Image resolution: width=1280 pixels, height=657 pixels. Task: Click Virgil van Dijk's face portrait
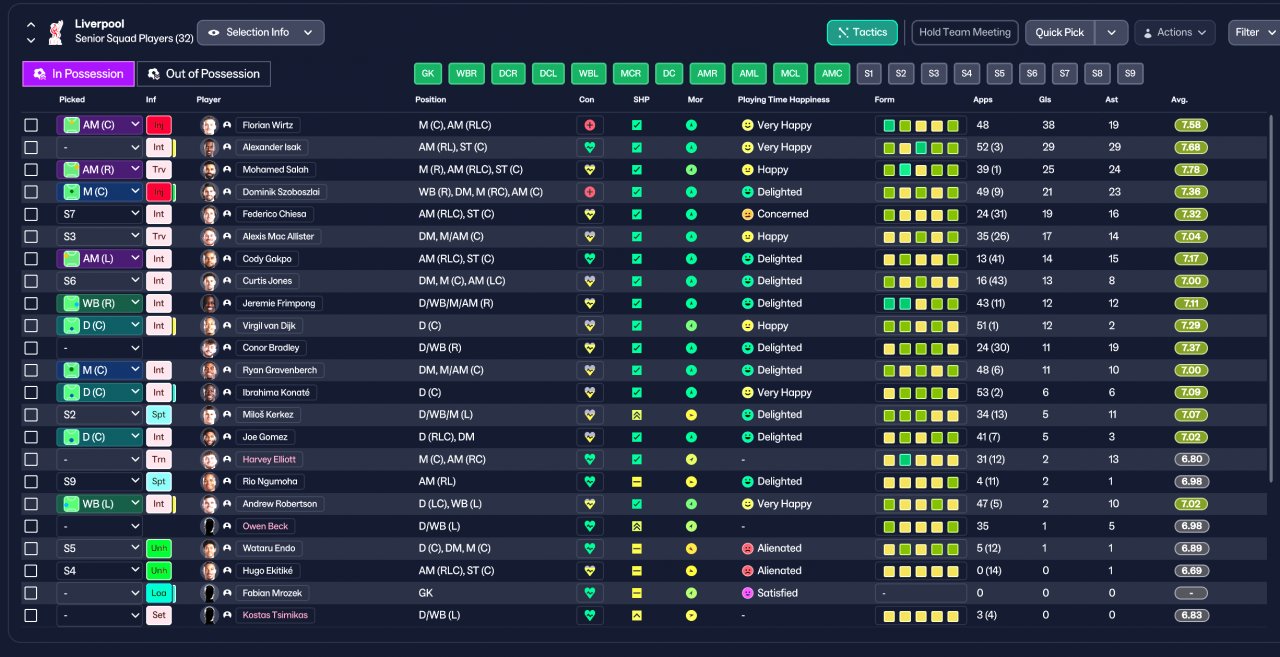(209, 326)
